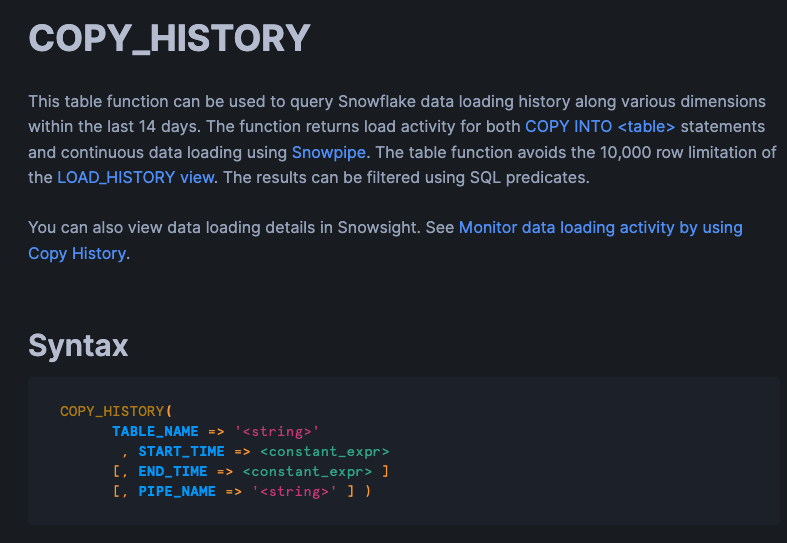The image size is (787, 543).
Task: Click the COPY_HISTORY page title
Action: 170,38
